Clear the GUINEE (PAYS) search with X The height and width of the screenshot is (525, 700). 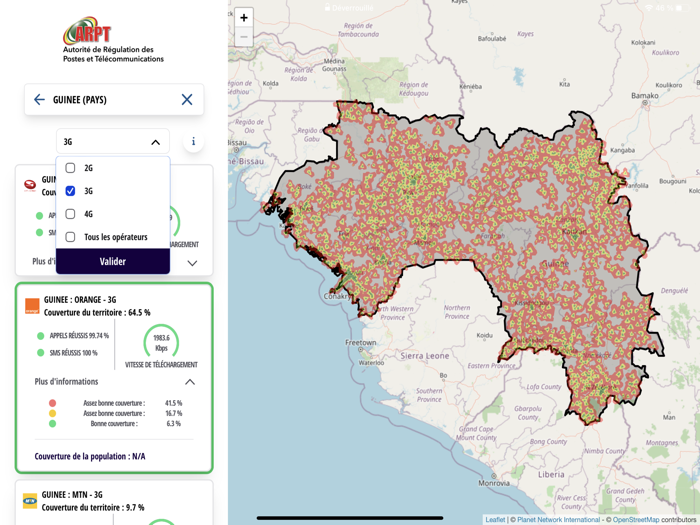pos(187,100)
